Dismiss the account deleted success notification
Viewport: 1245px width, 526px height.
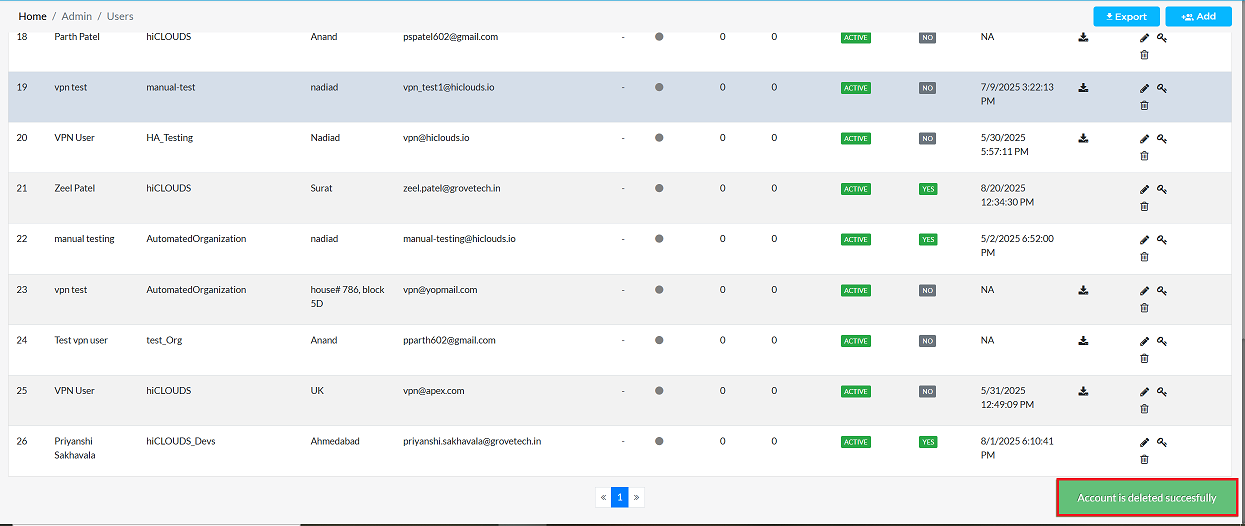point(1146,498)
